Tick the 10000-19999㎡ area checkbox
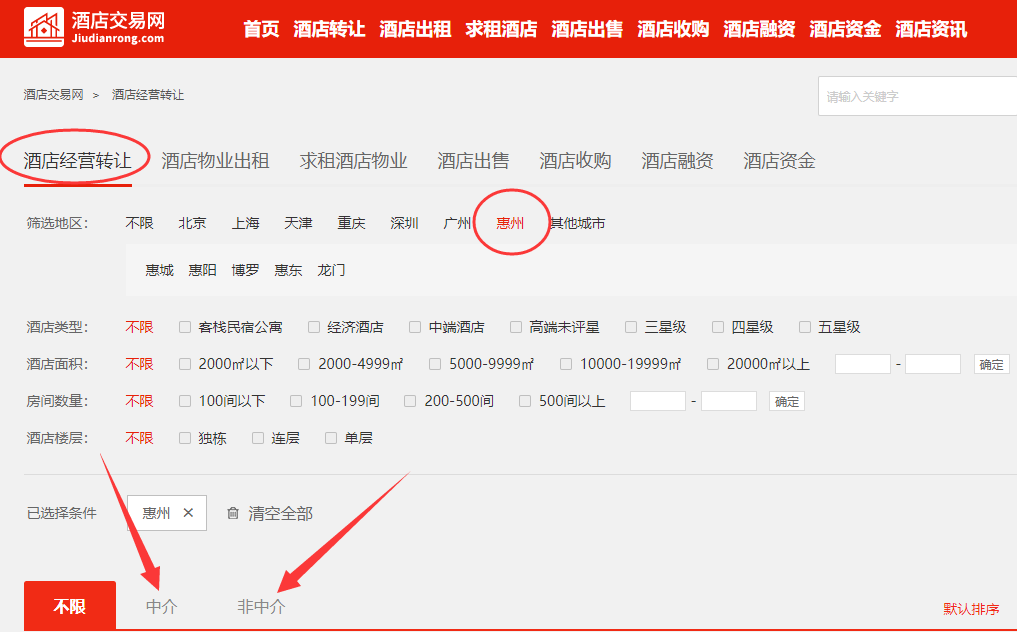This screenshot has width=1017, height=632. tap(566, 364)
